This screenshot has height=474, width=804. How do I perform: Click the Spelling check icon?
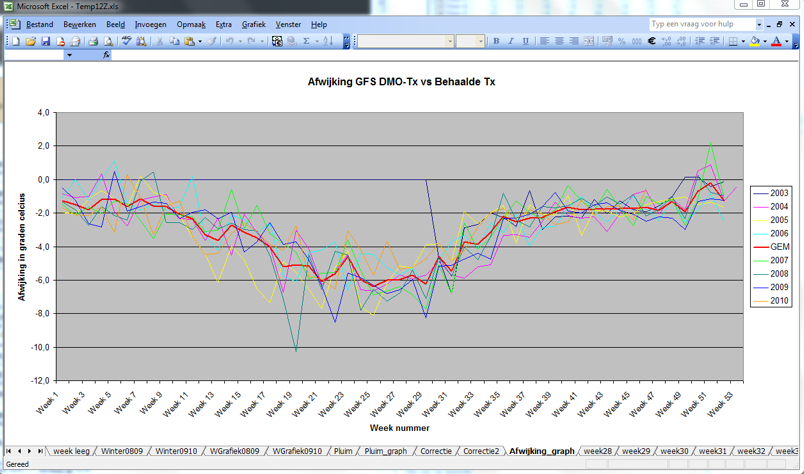pos(126,42)
